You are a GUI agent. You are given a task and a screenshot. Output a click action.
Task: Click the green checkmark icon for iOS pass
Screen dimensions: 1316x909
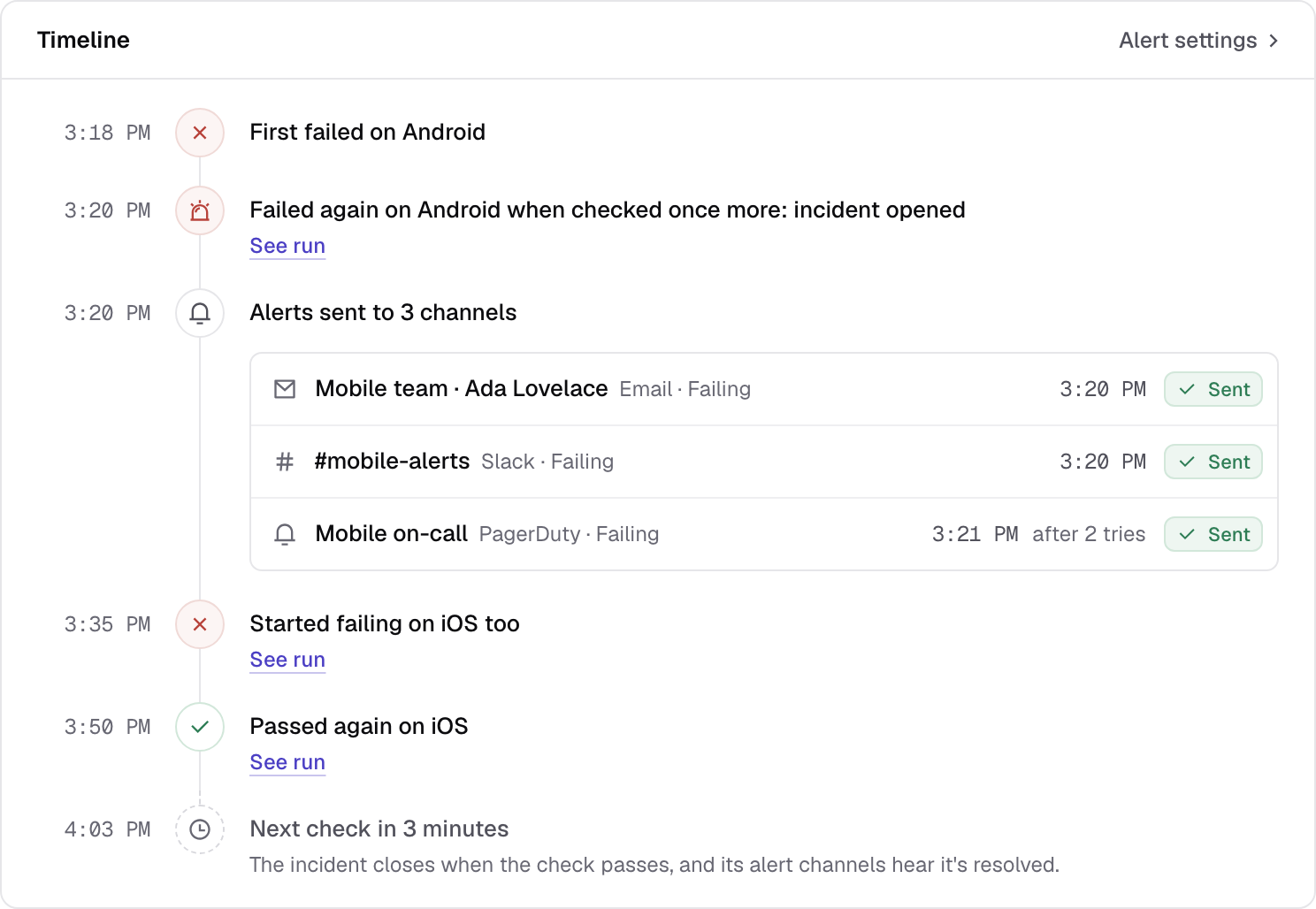[x=200, y=727]
